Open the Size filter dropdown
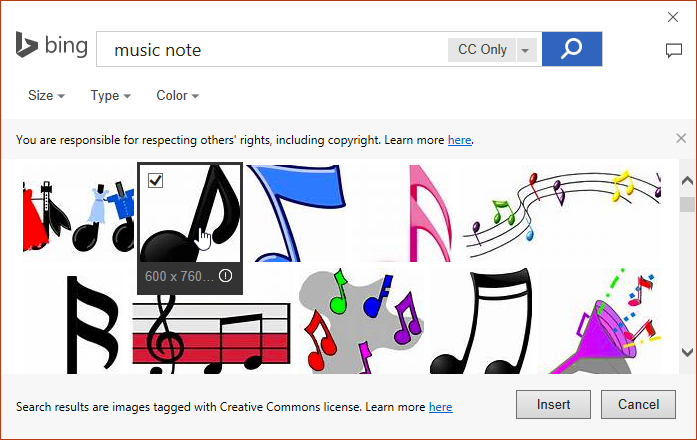697x440 pixels. 46,96
